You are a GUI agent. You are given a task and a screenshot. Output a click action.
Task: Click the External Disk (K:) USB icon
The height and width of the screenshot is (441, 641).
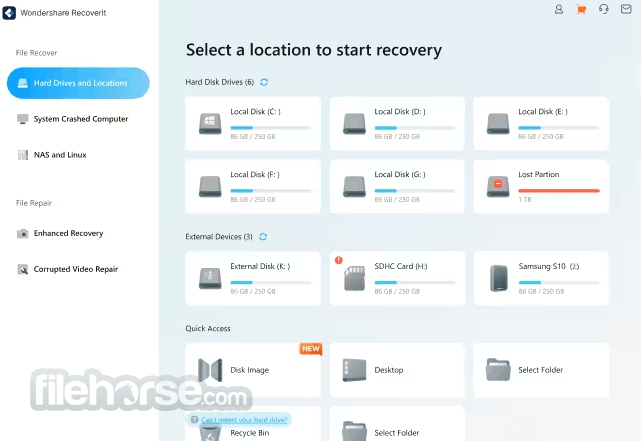click(x=210, y=278)
